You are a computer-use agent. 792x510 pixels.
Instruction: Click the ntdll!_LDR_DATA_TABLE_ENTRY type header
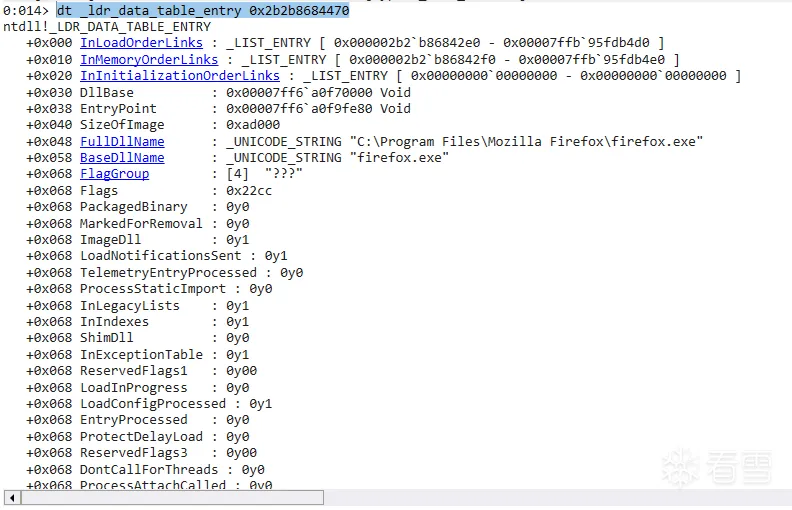click(108, 27)
